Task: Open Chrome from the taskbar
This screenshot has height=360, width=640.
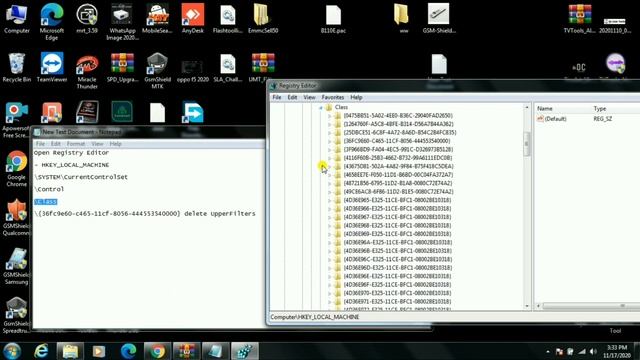Action: tap(158, 351)
